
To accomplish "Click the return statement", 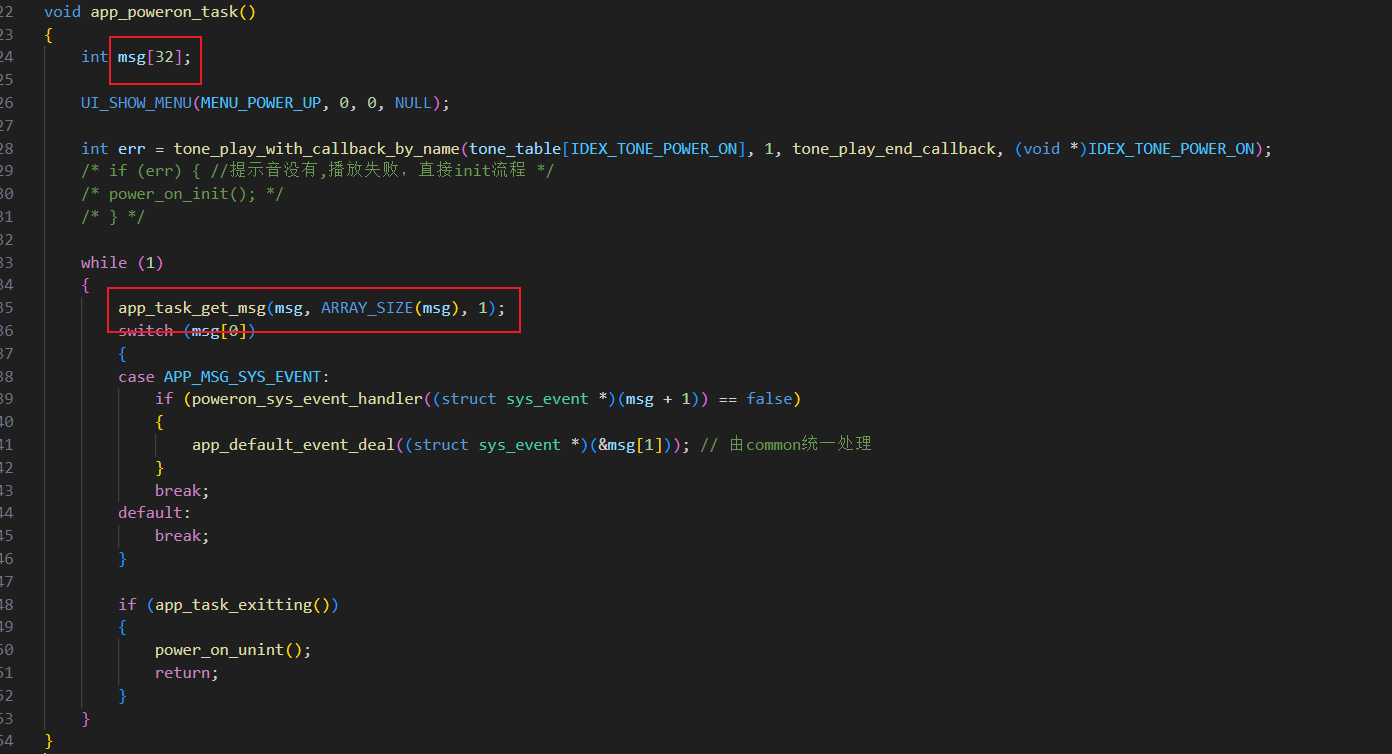I will 186,673.
